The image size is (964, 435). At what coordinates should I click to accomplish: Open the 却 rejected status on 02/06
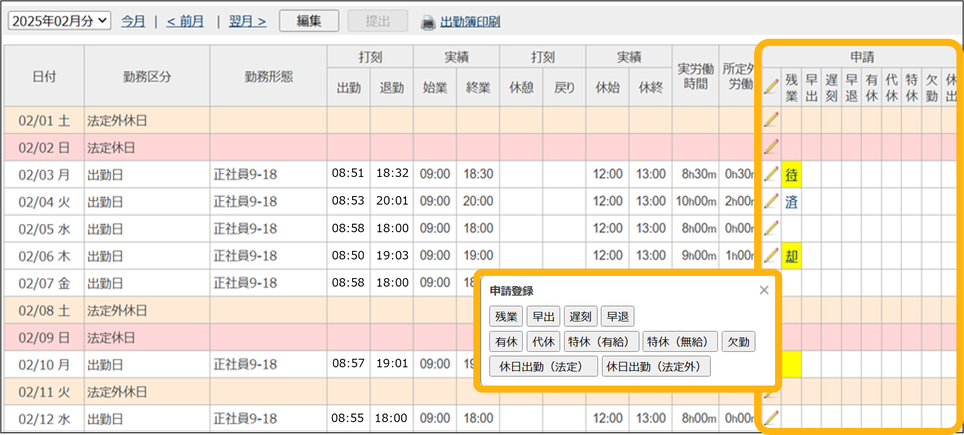[x=792, y=256]
